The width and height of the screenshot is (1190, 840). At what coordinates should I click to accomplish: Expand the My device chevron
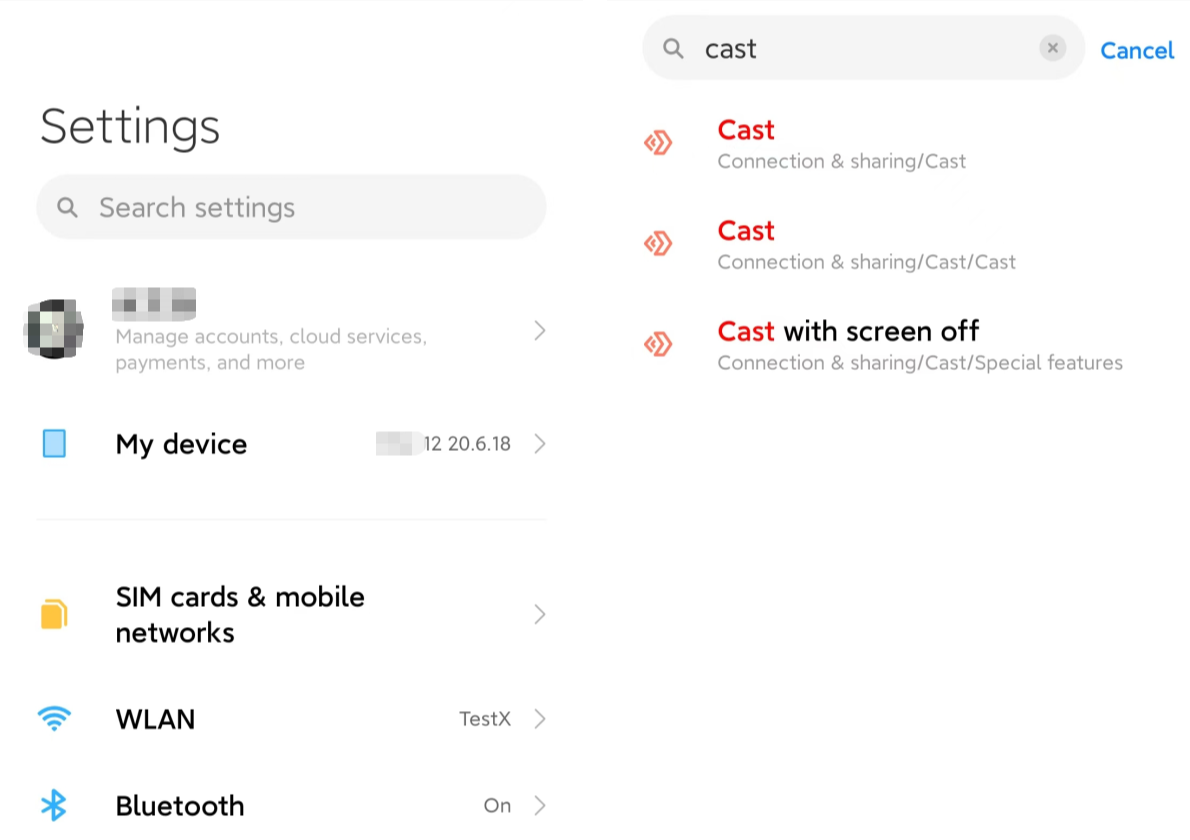pos(540,443)
